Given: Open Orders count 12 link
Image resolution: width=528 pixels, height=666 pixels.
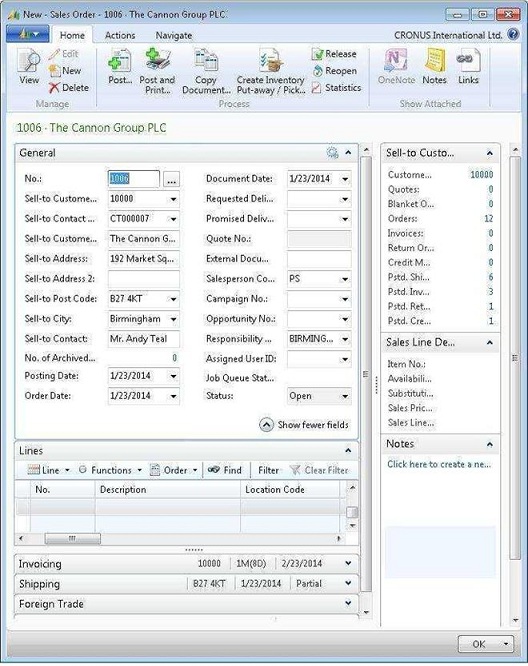Looking at the screenshot, I should [x=488, y=218].
